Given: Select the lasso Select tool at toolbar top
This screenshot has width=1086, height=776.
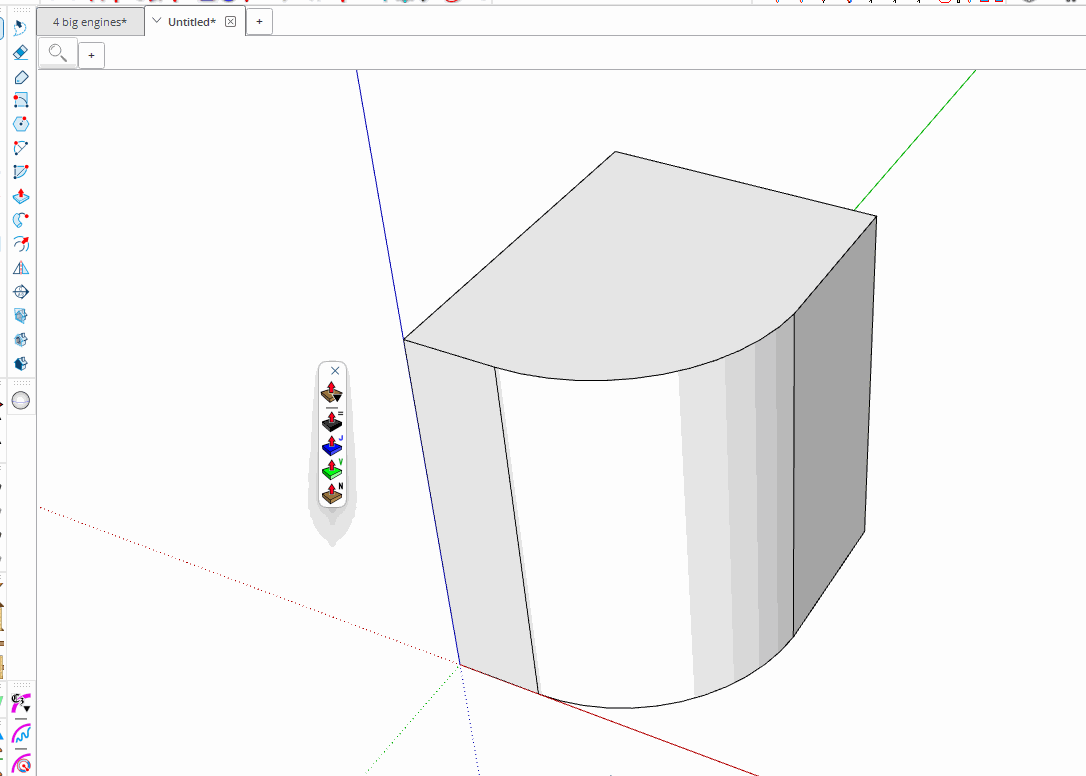Looking at the screenshot, I should (x=19, y=28).
